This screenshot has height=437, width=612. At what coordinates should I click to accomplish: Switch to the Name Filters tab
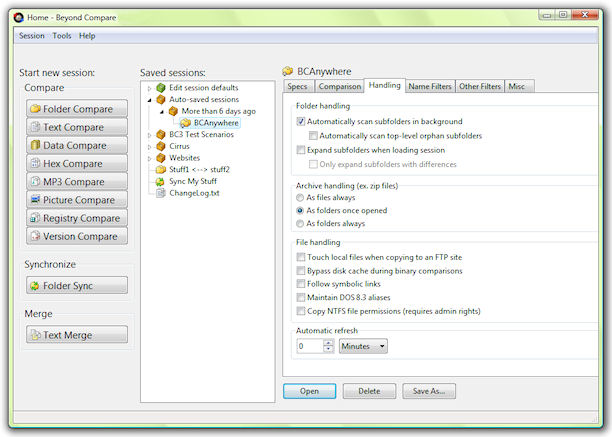pyautogui.click(x=430, y=86)
